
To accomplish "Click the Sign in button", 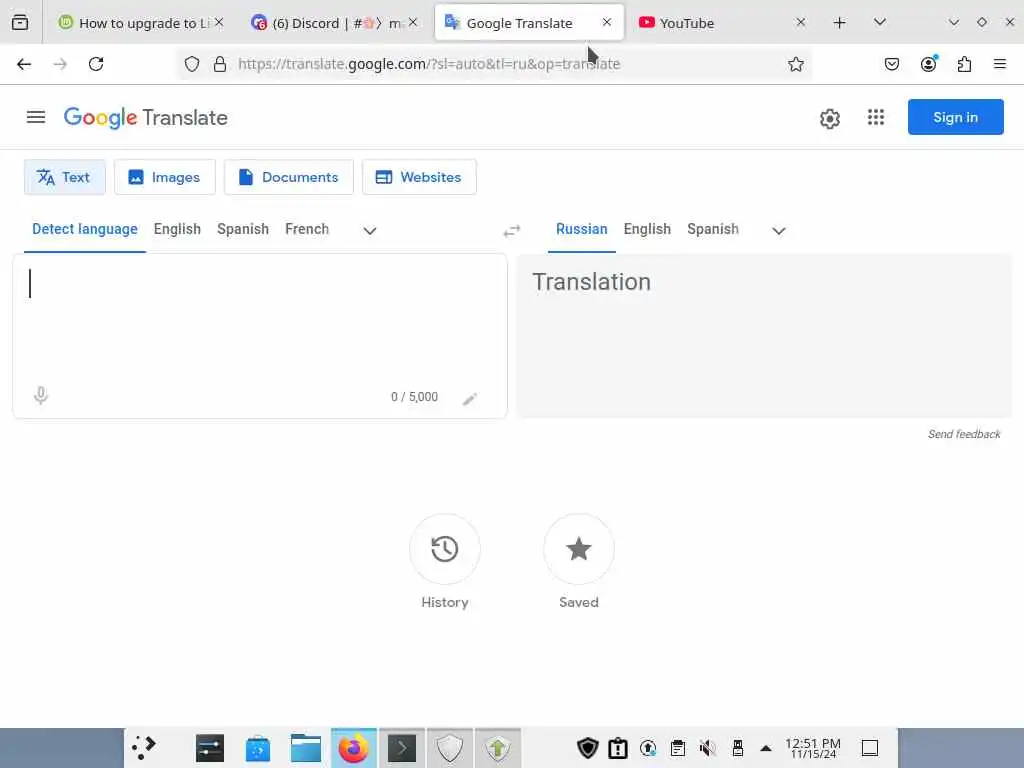I will click(x=955, y=117).
